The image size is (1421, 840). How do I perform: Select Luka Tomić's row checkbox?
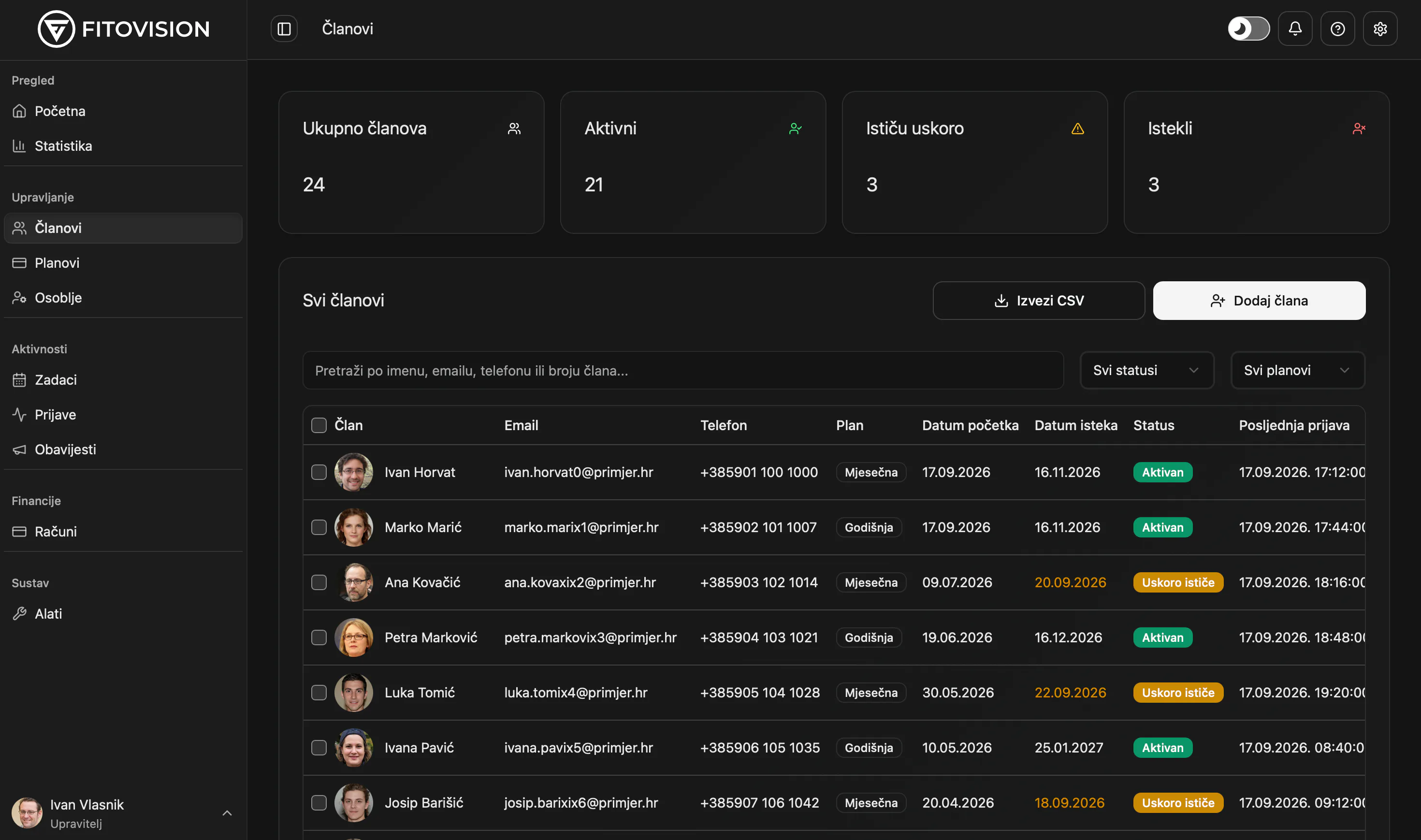tap(319, 692)
